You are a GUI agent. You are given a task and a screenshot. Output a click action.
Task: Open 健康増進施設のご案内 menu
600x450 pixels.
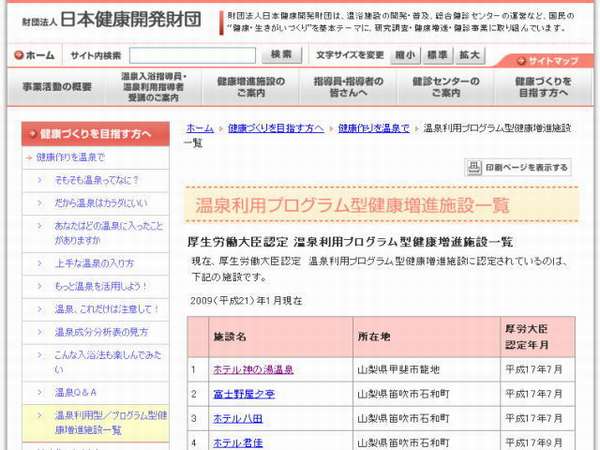coord(251,87)
